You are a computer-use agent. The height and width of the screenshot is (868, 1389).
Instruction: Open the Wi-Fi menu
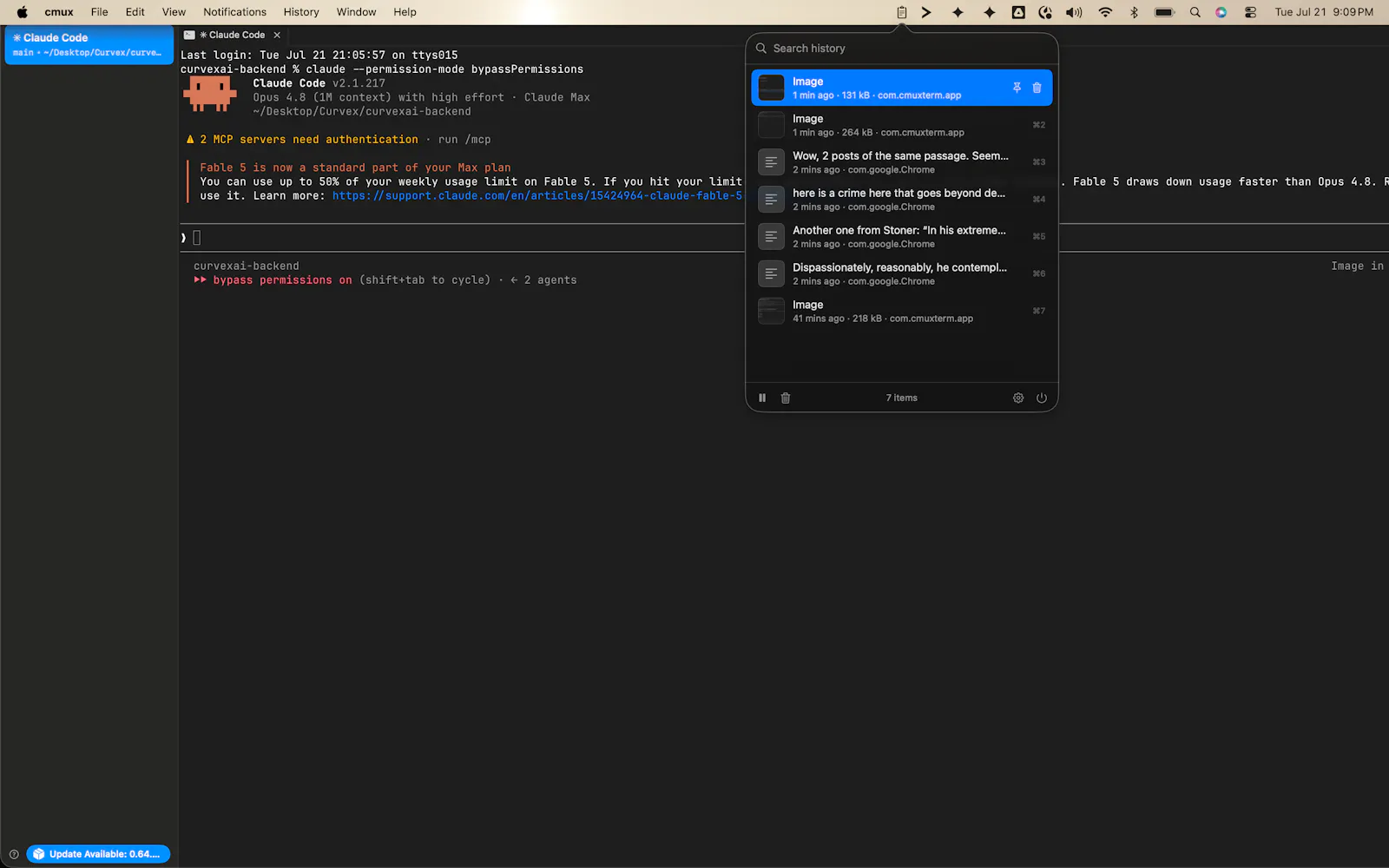[1105, 12]
